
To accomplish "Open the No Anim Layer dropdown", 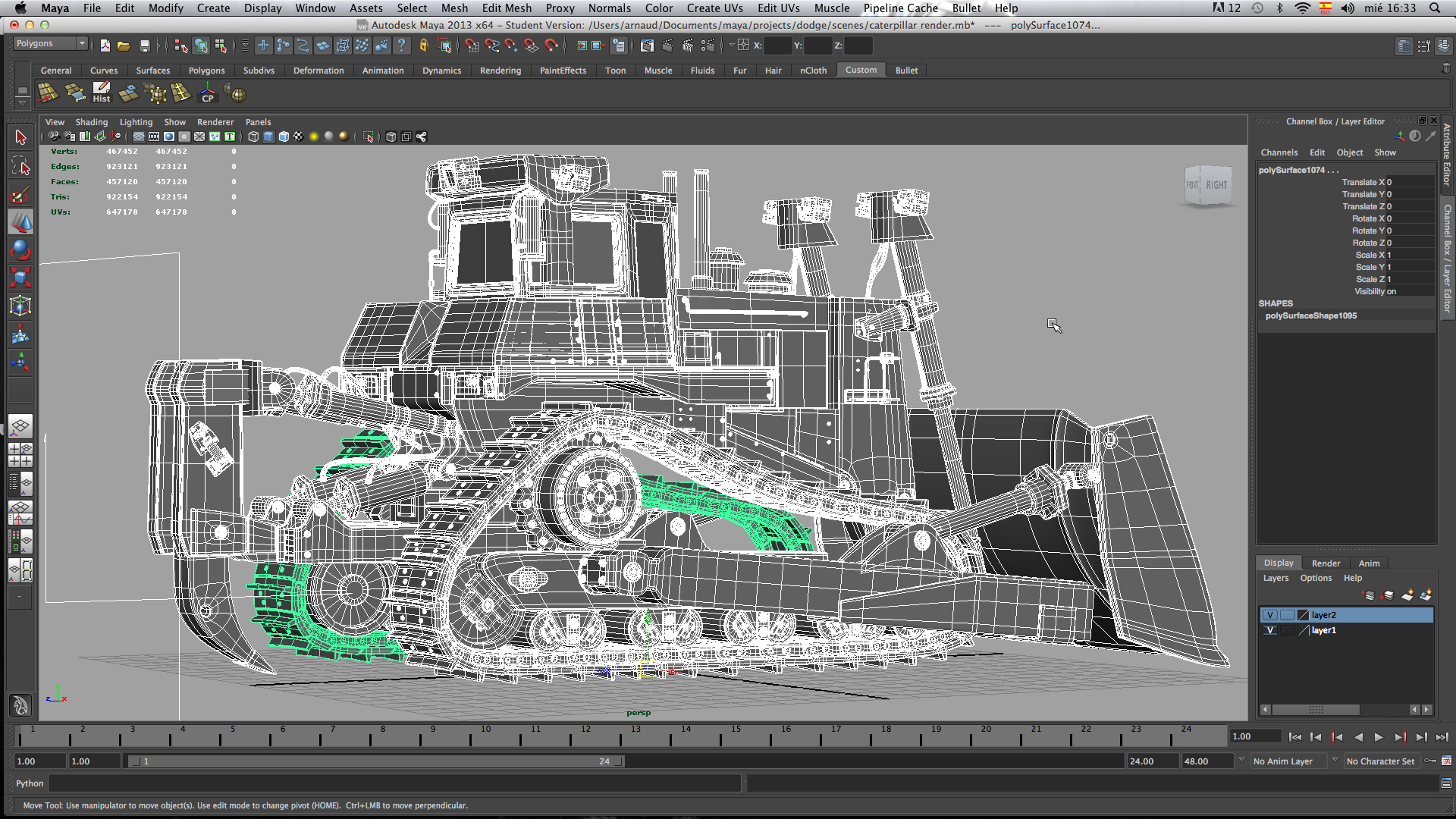I will [x=1288, y=761].
